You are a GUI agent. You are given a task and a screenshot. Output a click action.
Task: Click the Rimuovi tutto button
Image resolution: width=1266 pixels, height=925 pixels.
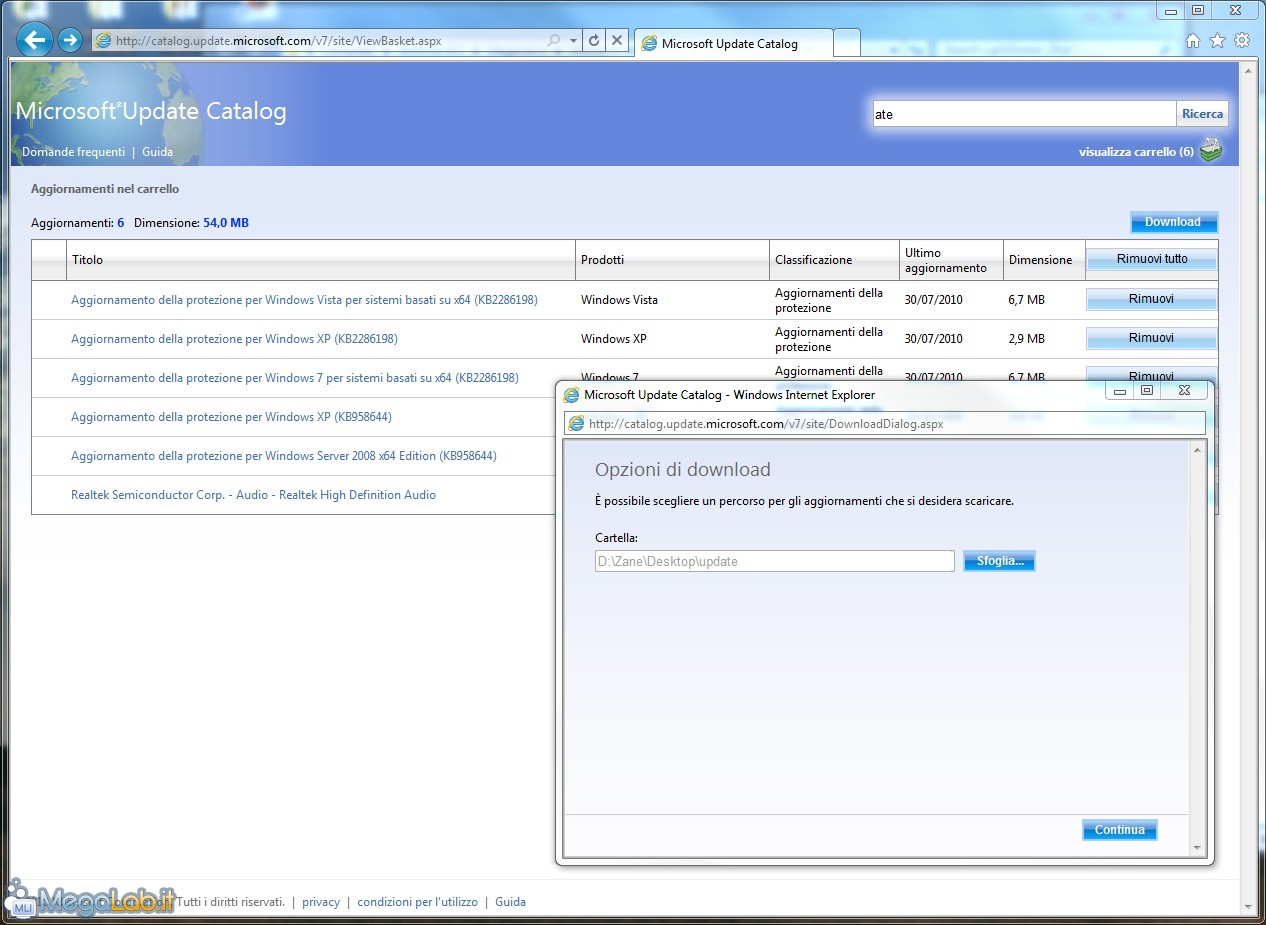(x=1152, y=259)
